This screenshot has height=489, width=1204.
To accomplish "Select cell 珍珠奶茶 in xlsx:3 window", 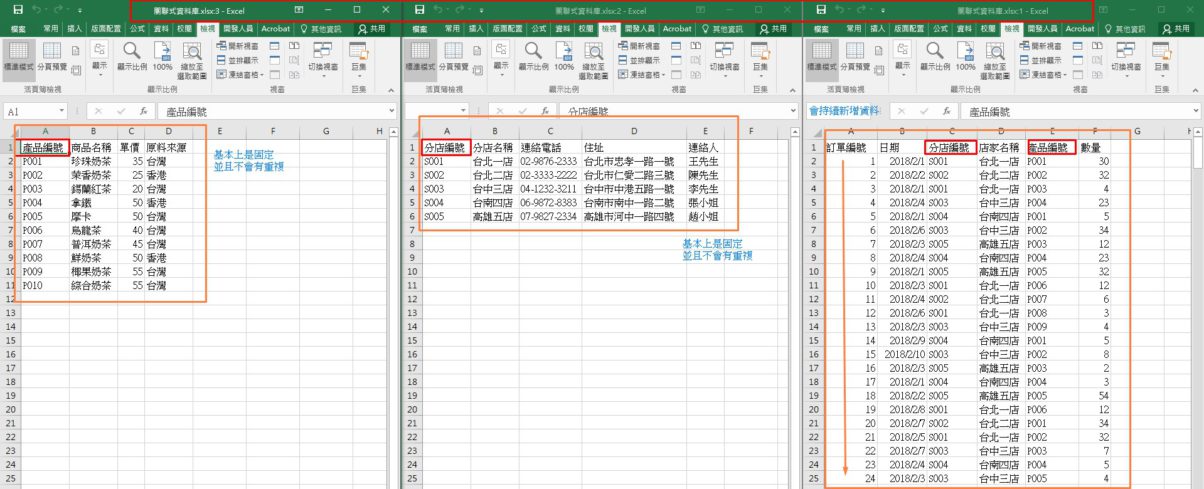I will tap(92, 160).
